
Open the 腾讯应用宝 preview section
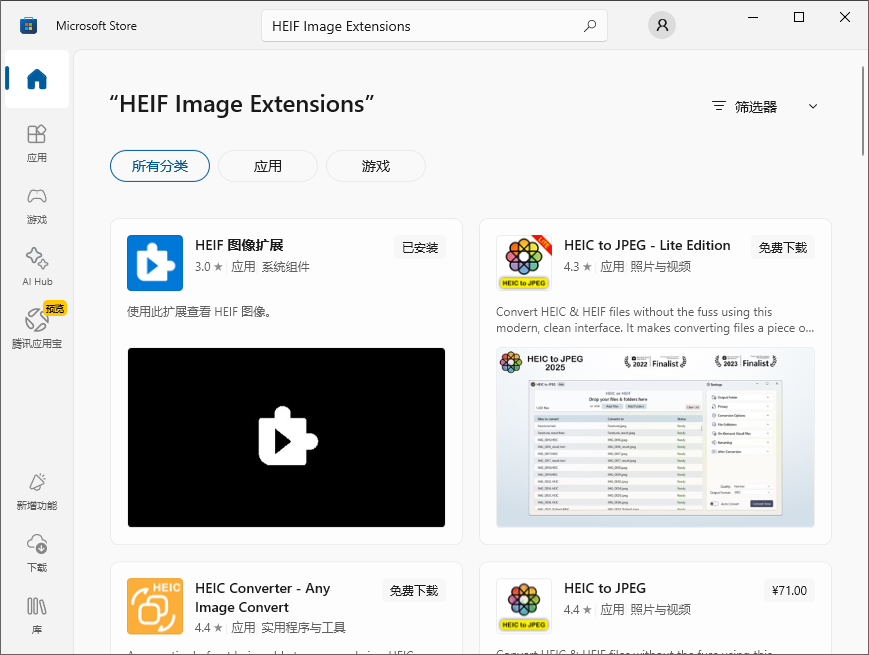click(x=36, y=325)
